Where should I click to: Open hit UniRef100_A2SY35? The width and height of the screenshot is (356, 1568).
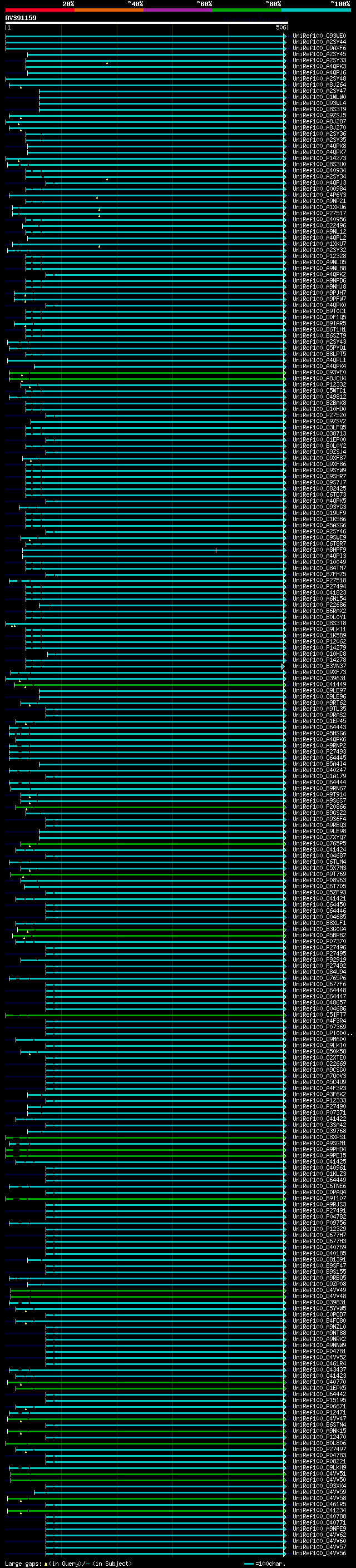pos(319,140)
